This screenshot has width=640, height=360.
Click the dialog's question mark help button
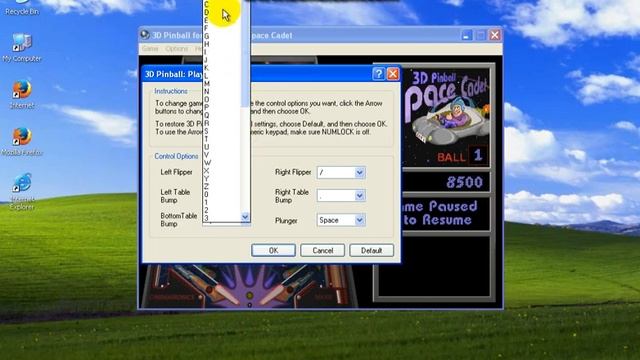(378, 74)
